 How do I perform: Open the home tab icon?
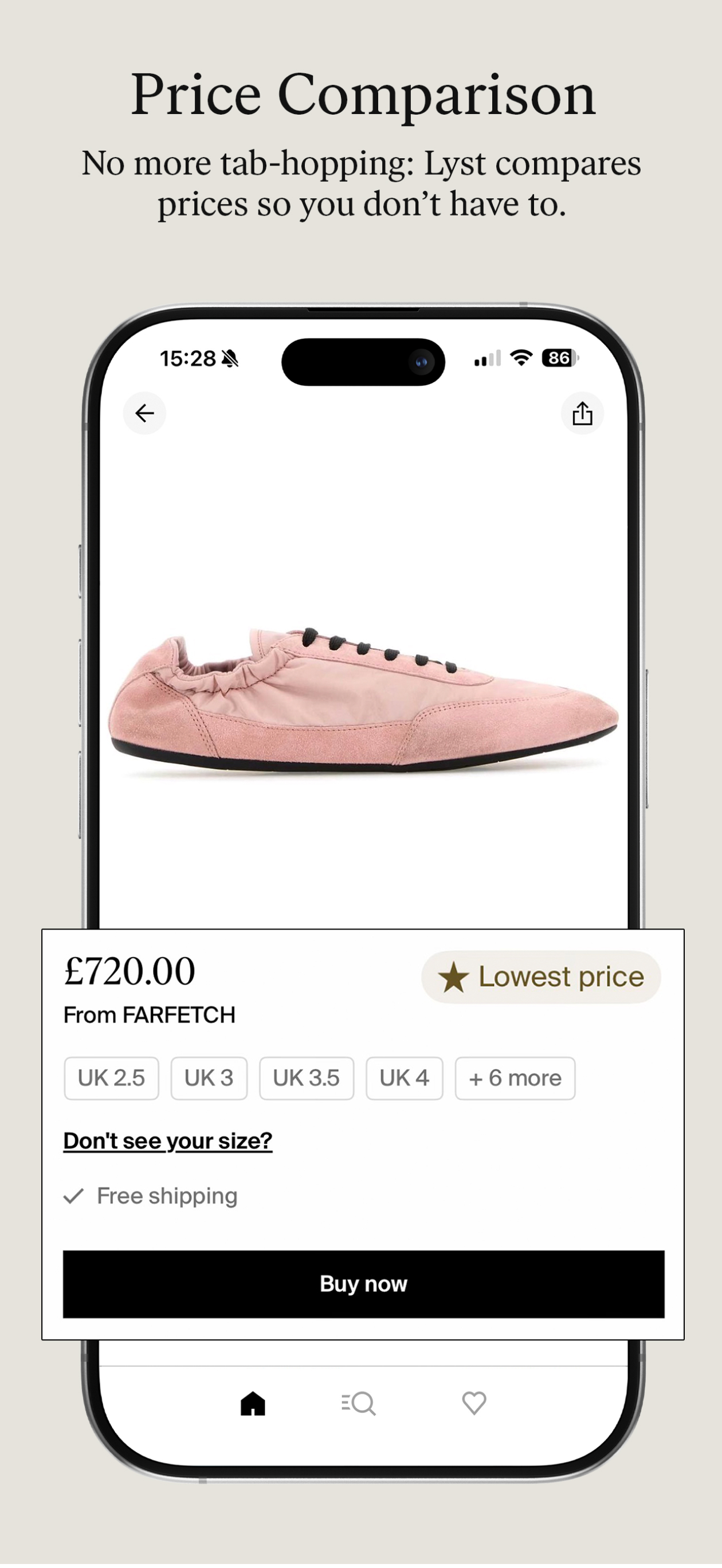pyautogui.click(x=253, y=1404)
